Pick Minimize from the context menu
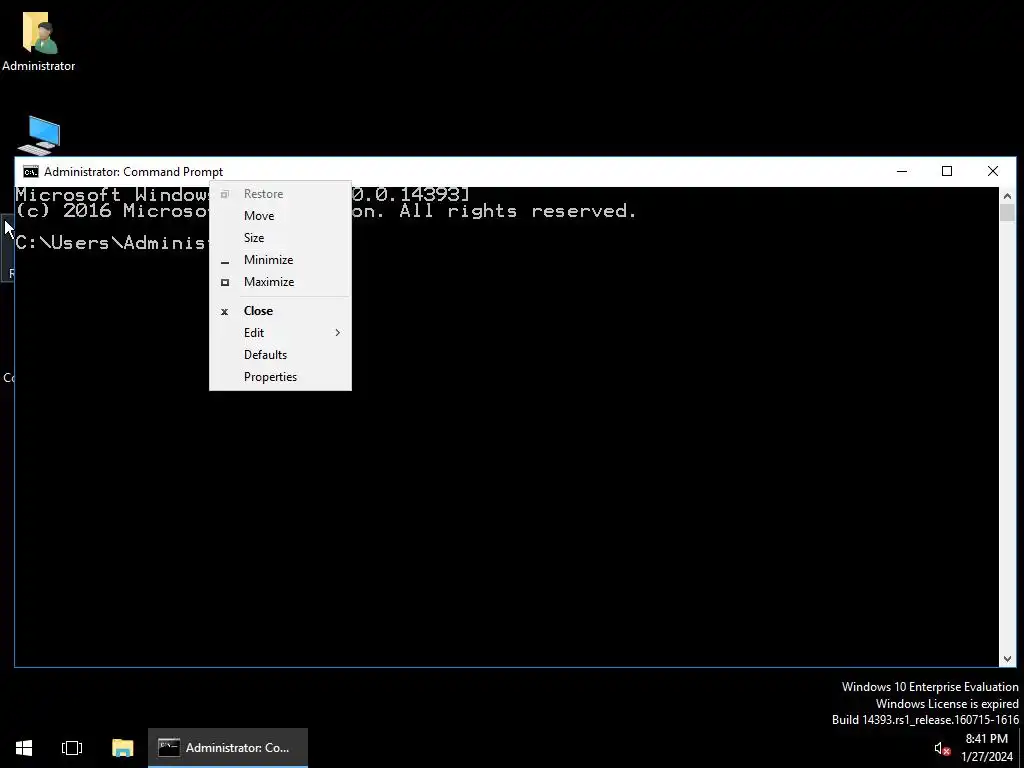This screenshot has height=768, width=1024. [280, 260]
